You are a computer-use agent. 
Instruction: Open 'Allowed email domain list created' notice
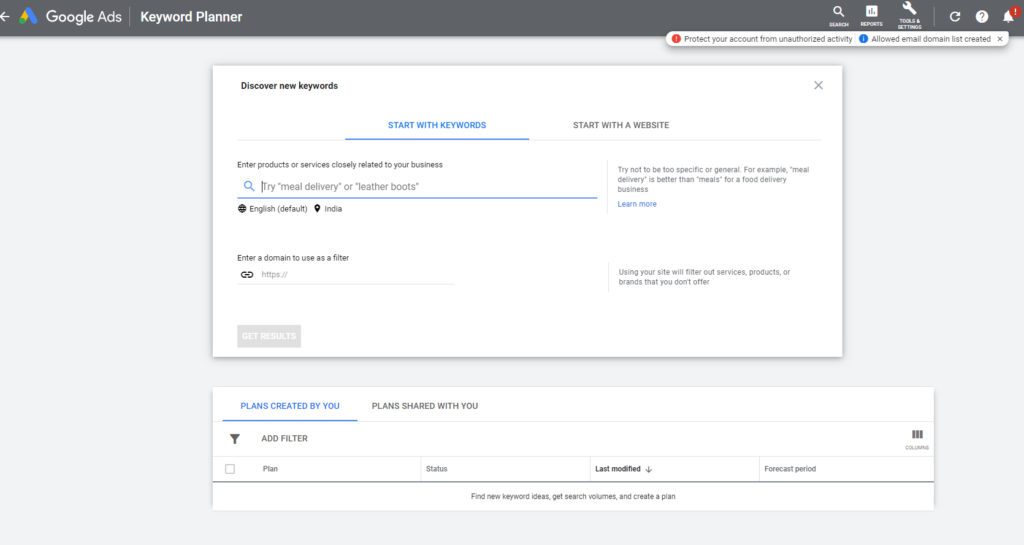pos(931,39)
